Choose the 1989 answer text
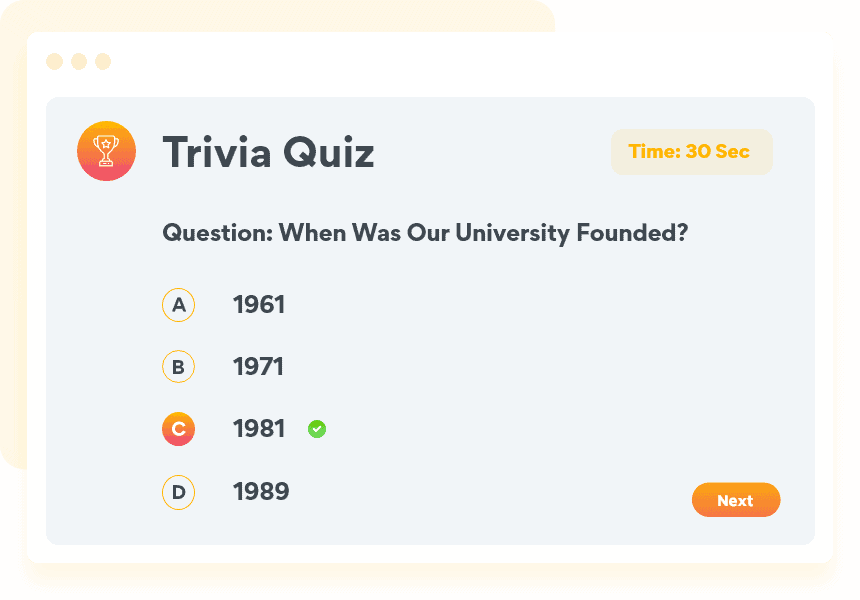 [x=261, y=492]
